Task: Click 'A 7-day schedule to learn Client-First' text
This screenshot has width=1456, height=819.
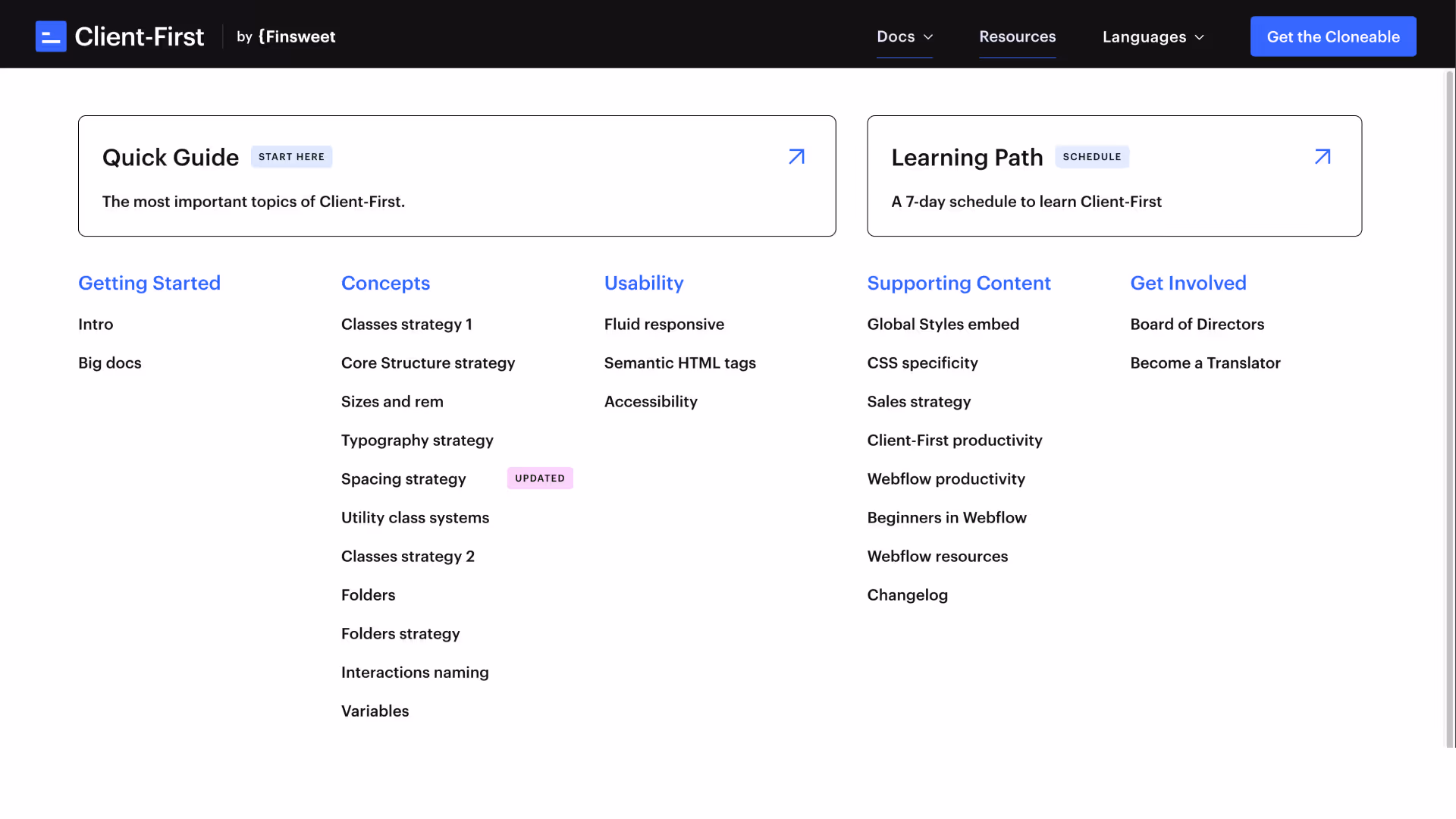Action: point(1026,202)
